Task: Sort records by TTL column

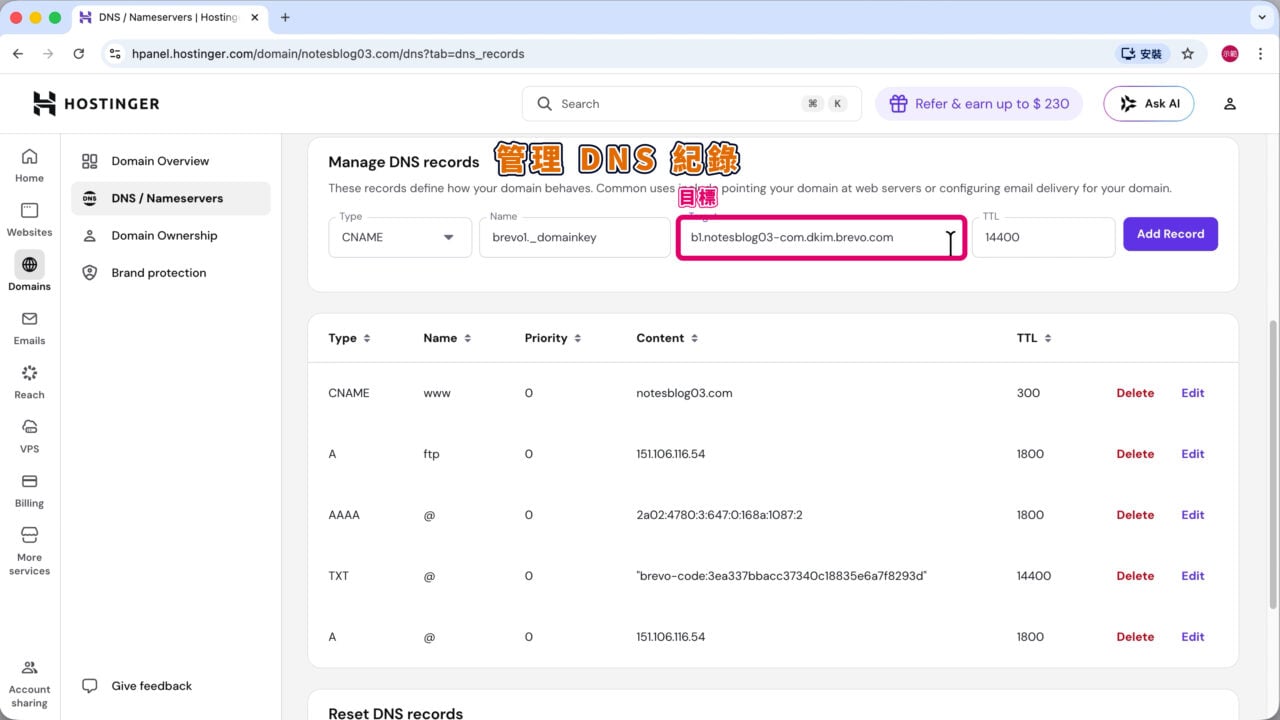Action: (x=1034, y=338)
